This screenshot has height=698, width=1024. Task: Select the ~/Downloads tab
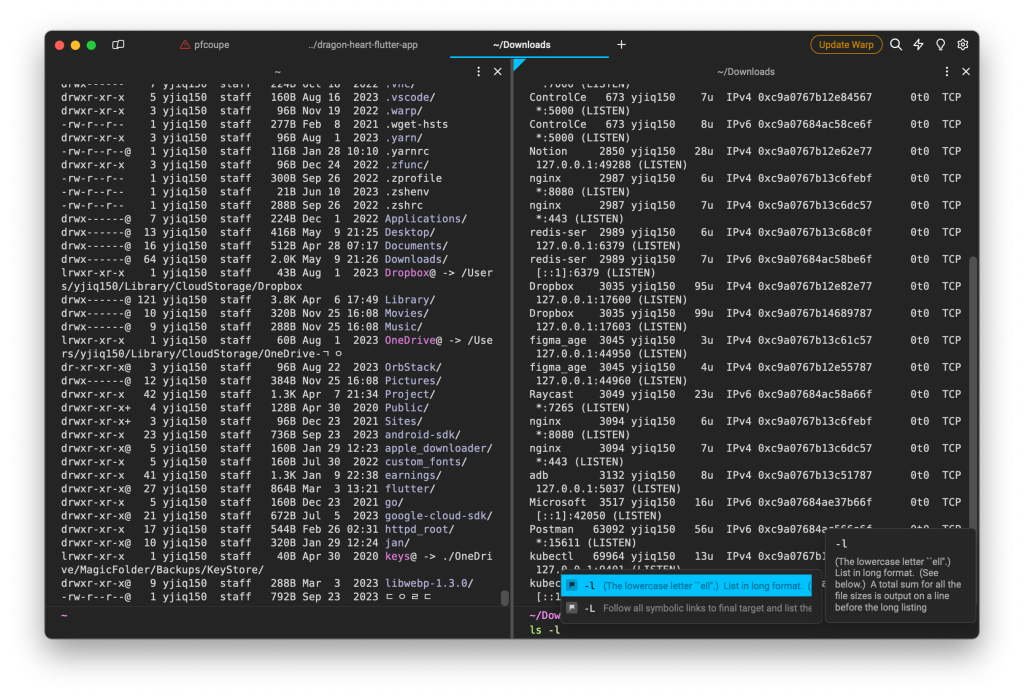pos(522,45)
